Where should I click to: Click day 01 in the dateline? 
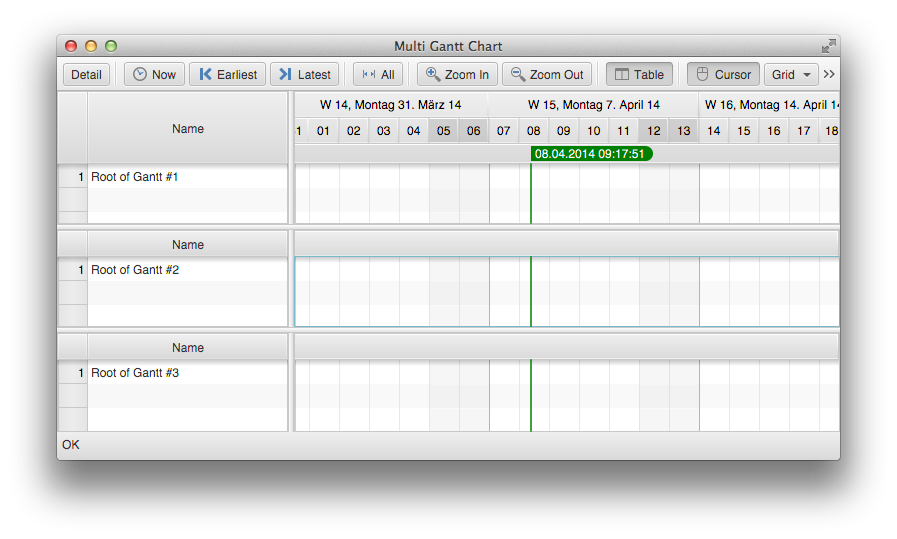323,130
